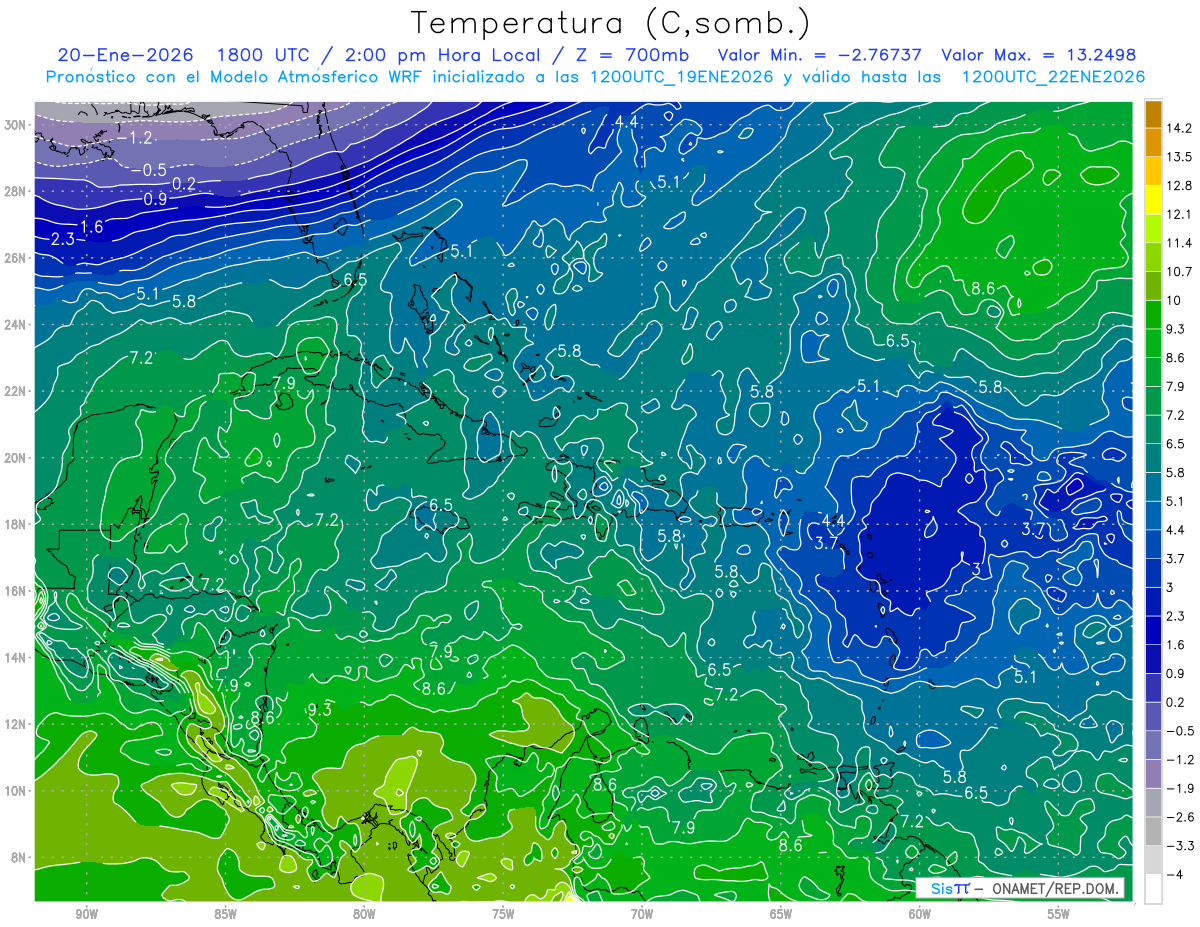
Task: Click the "Valor Min. = -2.76737" text
Action: pos(820,55)
